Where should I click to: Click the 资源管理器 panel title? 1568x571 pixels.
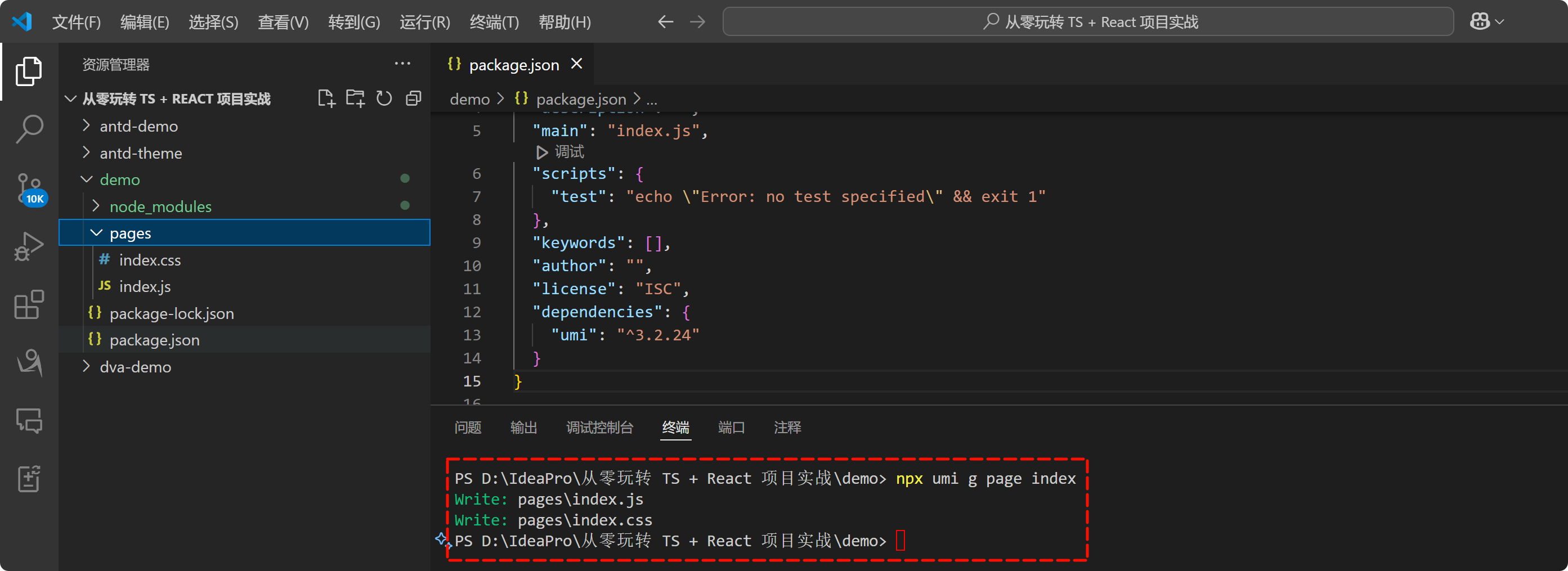click(x=115, y=64)
